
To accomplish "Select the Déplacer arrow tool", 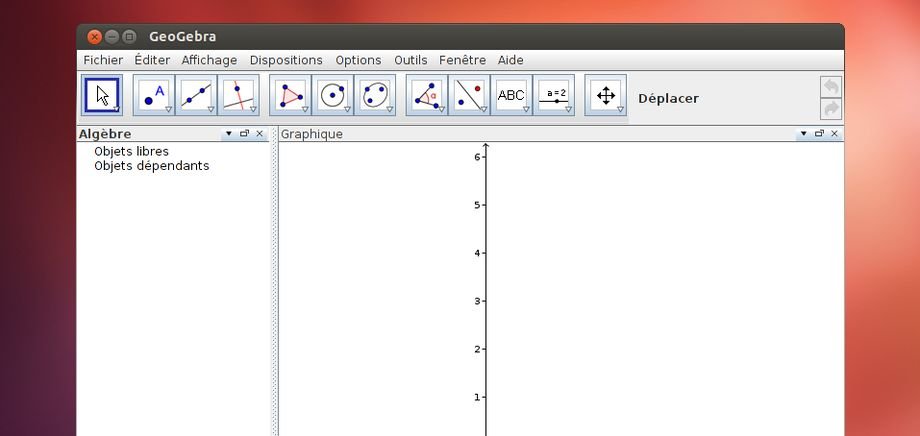I will [102, 96].
